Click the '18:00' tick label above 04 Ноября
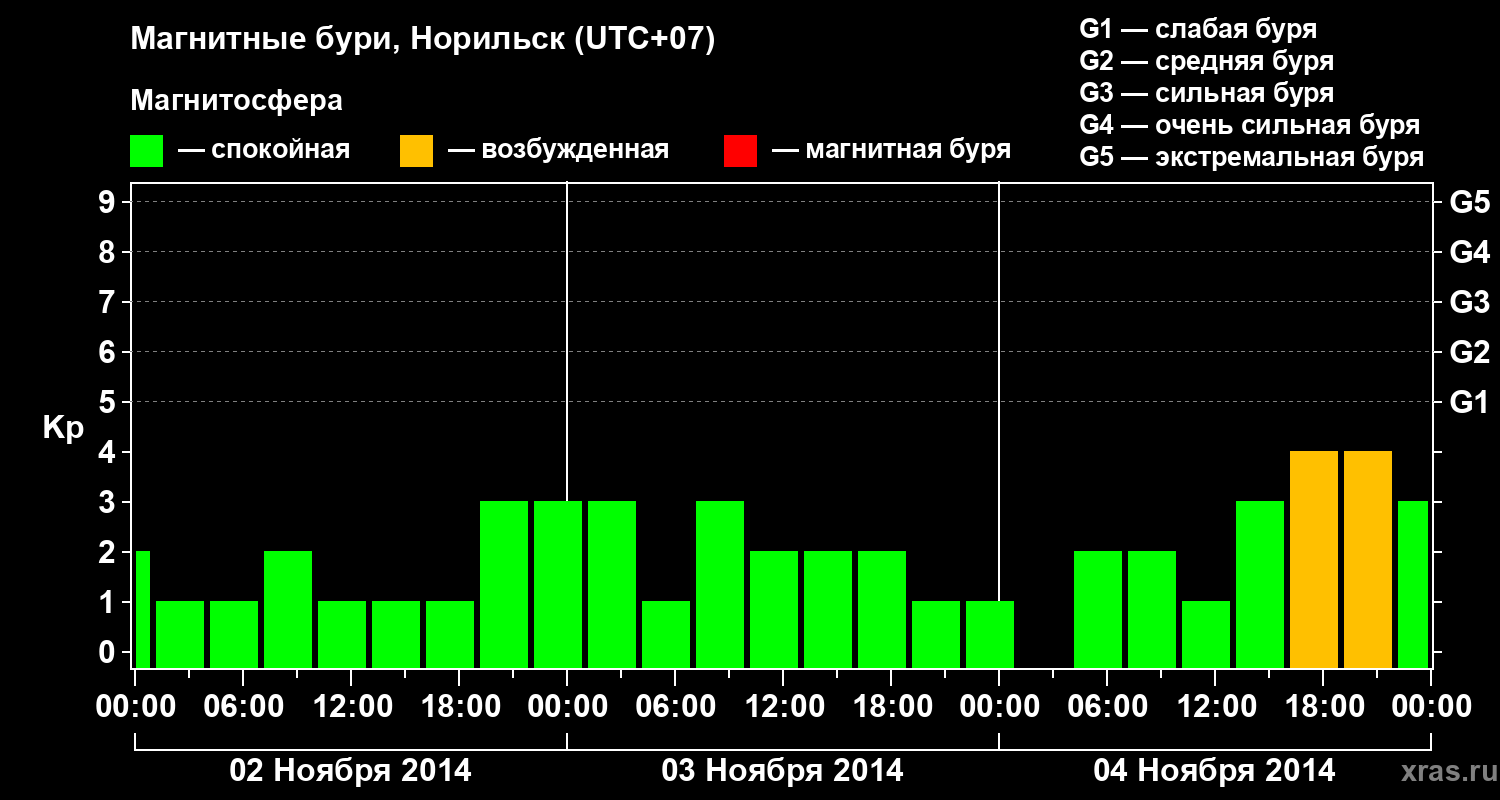The width and height of the screenshot is (1500, 800). click(1323, 706)
